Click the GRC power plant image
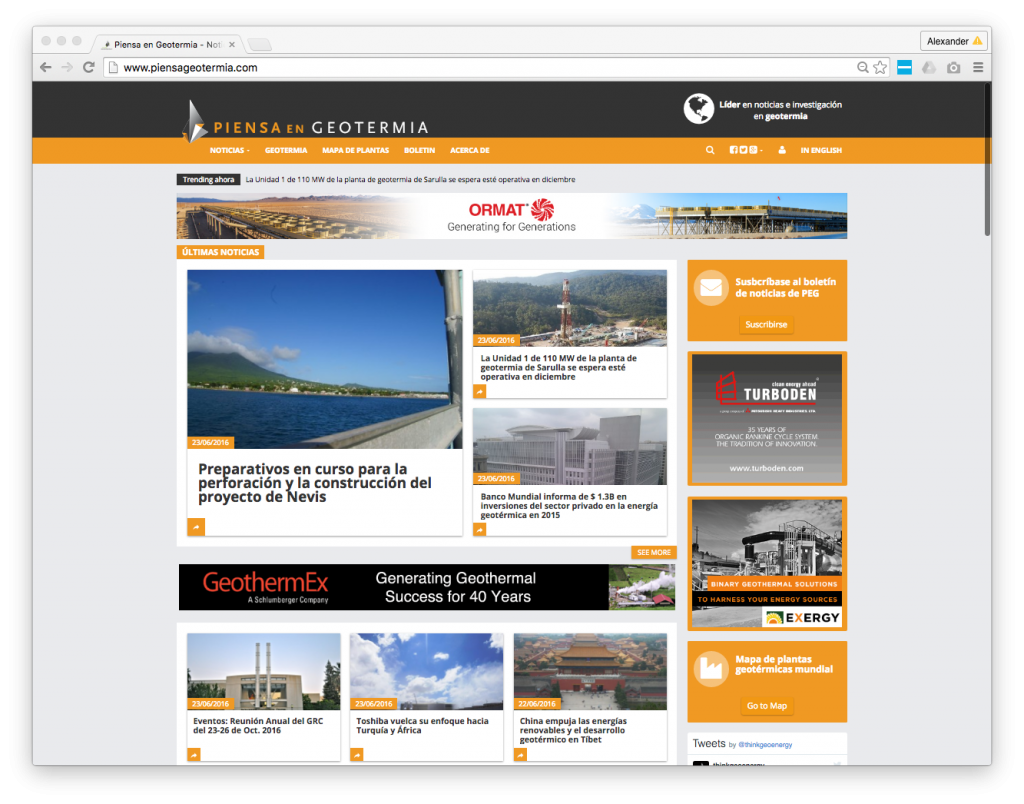Viewport: 1024px width, 804px height. pos(264,671)
